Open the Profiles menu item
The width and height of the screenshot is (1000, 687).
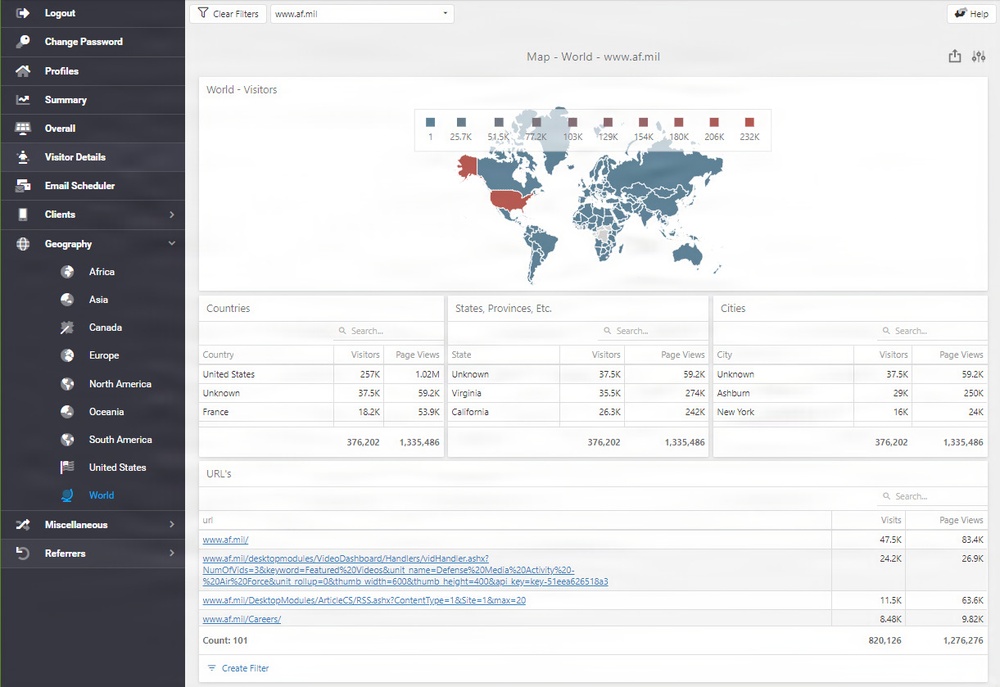pyautogui.click(x=92, y=71)
